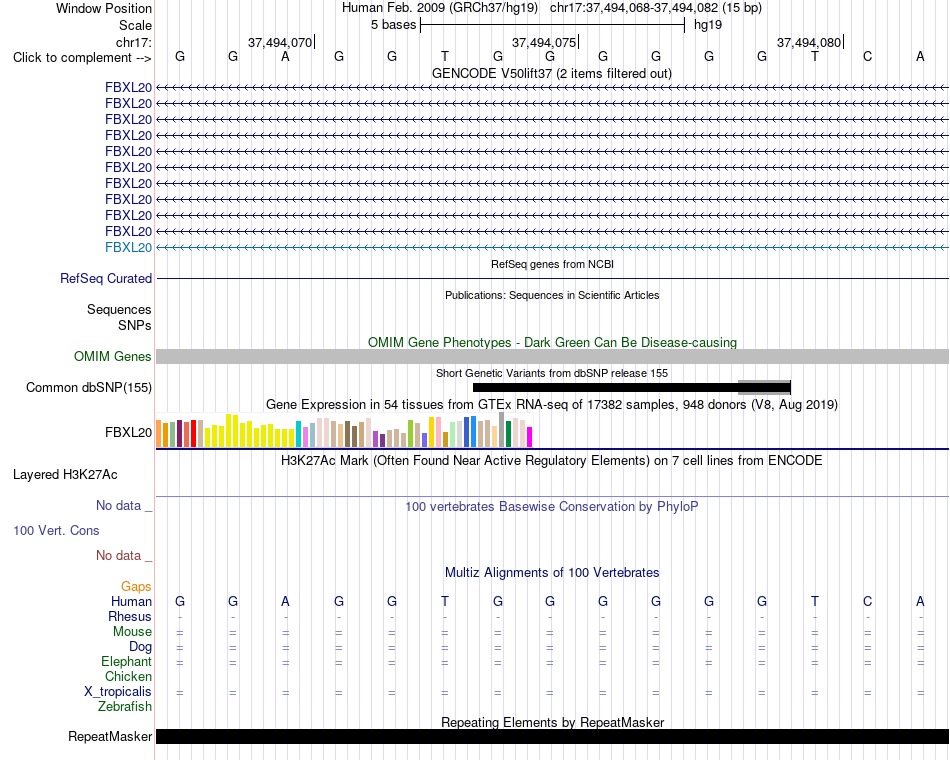Open the RefSeq Curated track label

pyautogui.click(x=105, y=278)
